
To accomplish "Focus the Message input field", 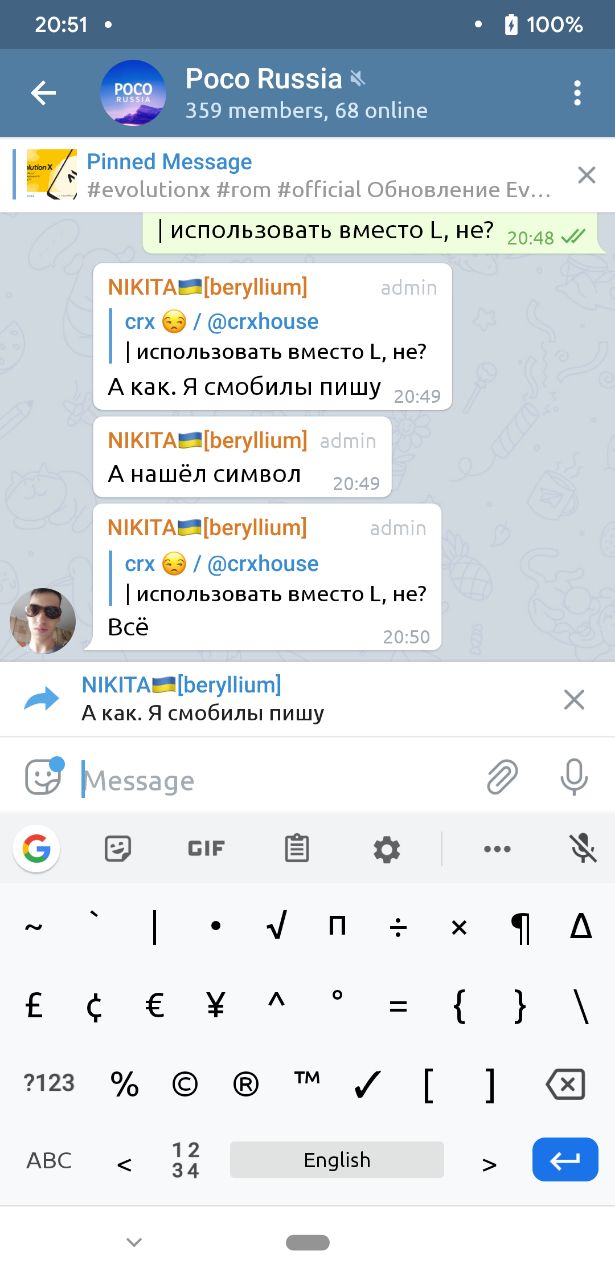I will [x=277, y=780].
